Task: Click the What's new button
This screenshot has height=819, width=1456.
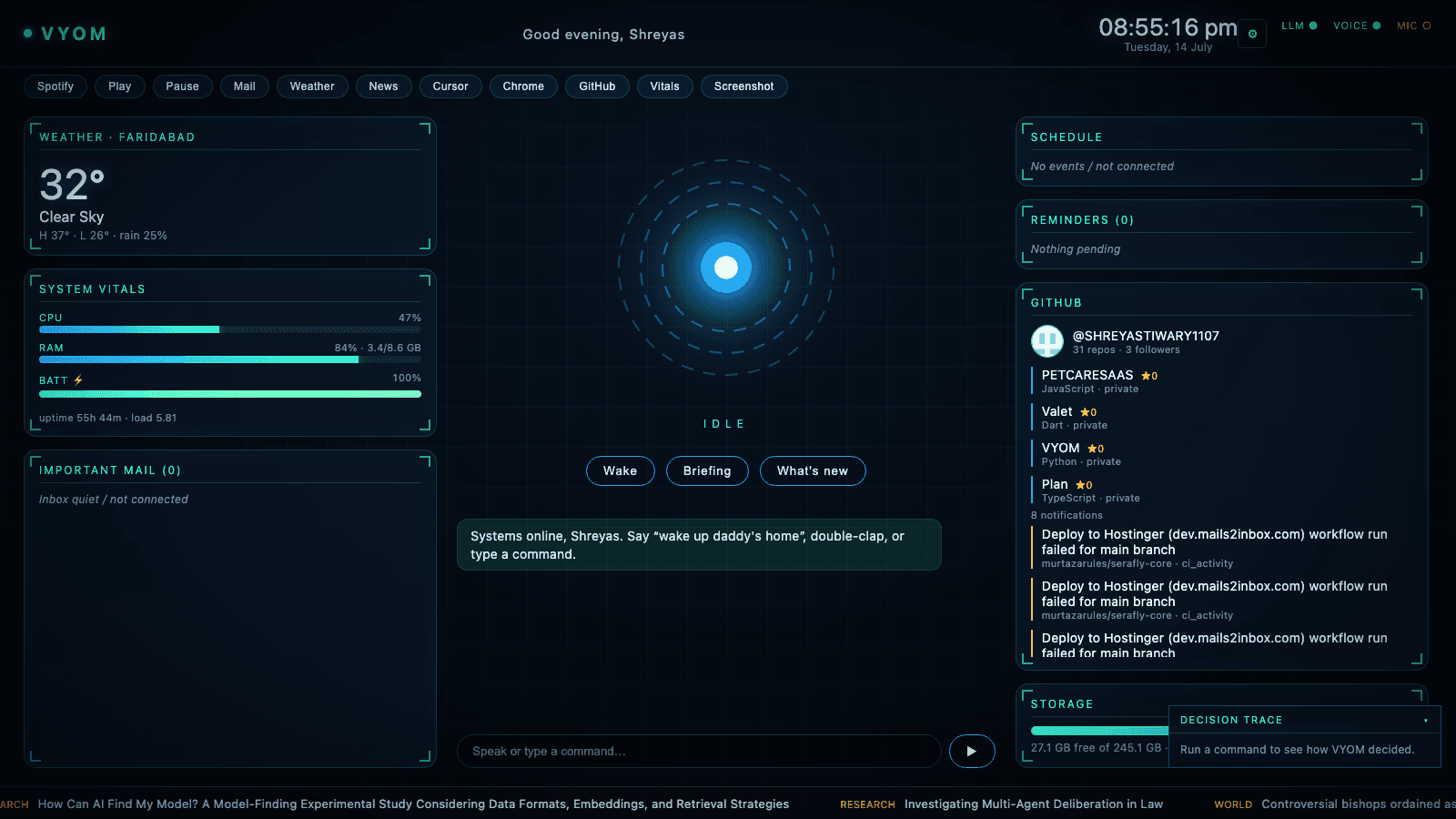Action: pyautogui.click(x=813, y=470)
